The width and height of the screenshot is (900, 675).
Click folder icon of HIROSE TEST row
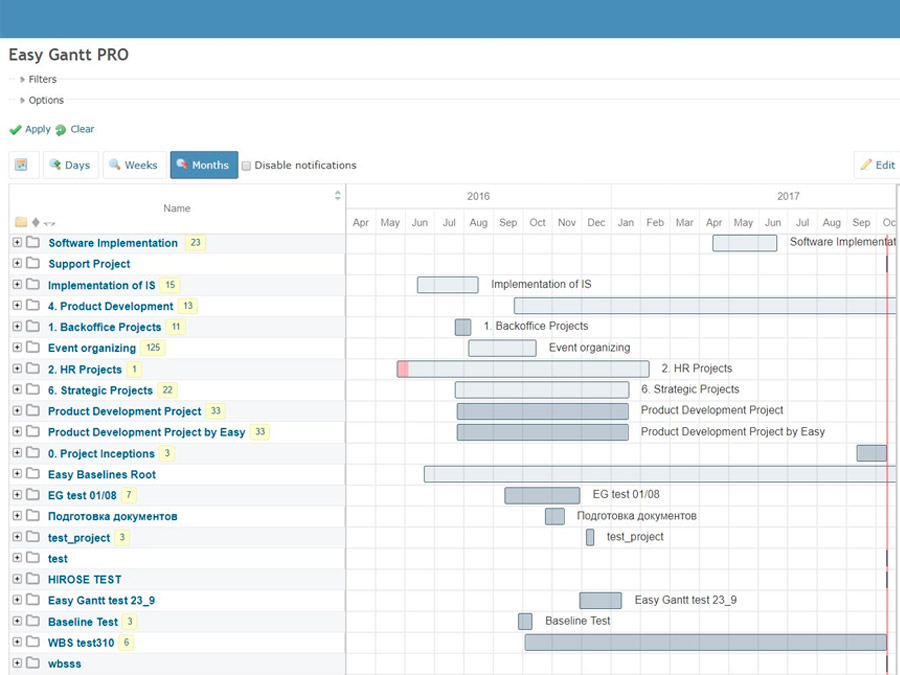pyautogui.click(x=33, y=579)
